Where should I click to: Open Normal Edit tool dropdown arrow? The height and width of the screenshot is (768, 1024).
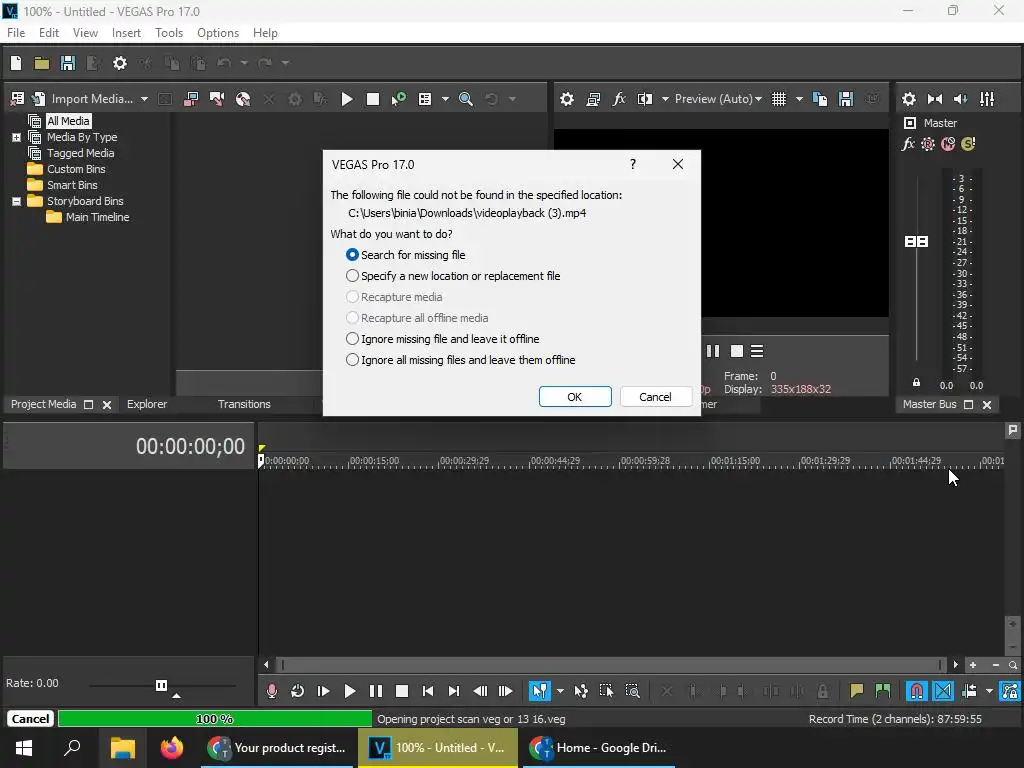[x=560, y=691]
